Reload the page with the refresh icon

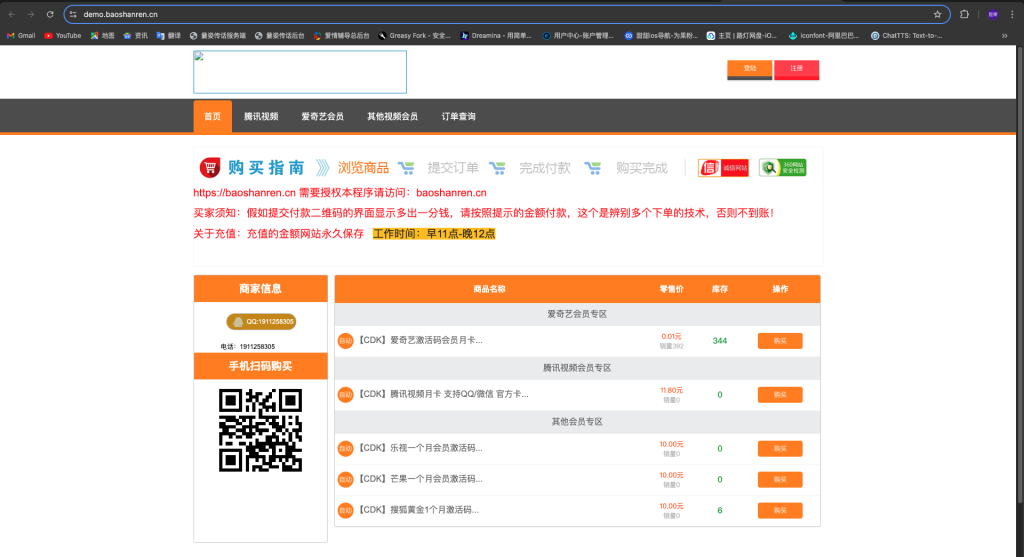point(50,14)
